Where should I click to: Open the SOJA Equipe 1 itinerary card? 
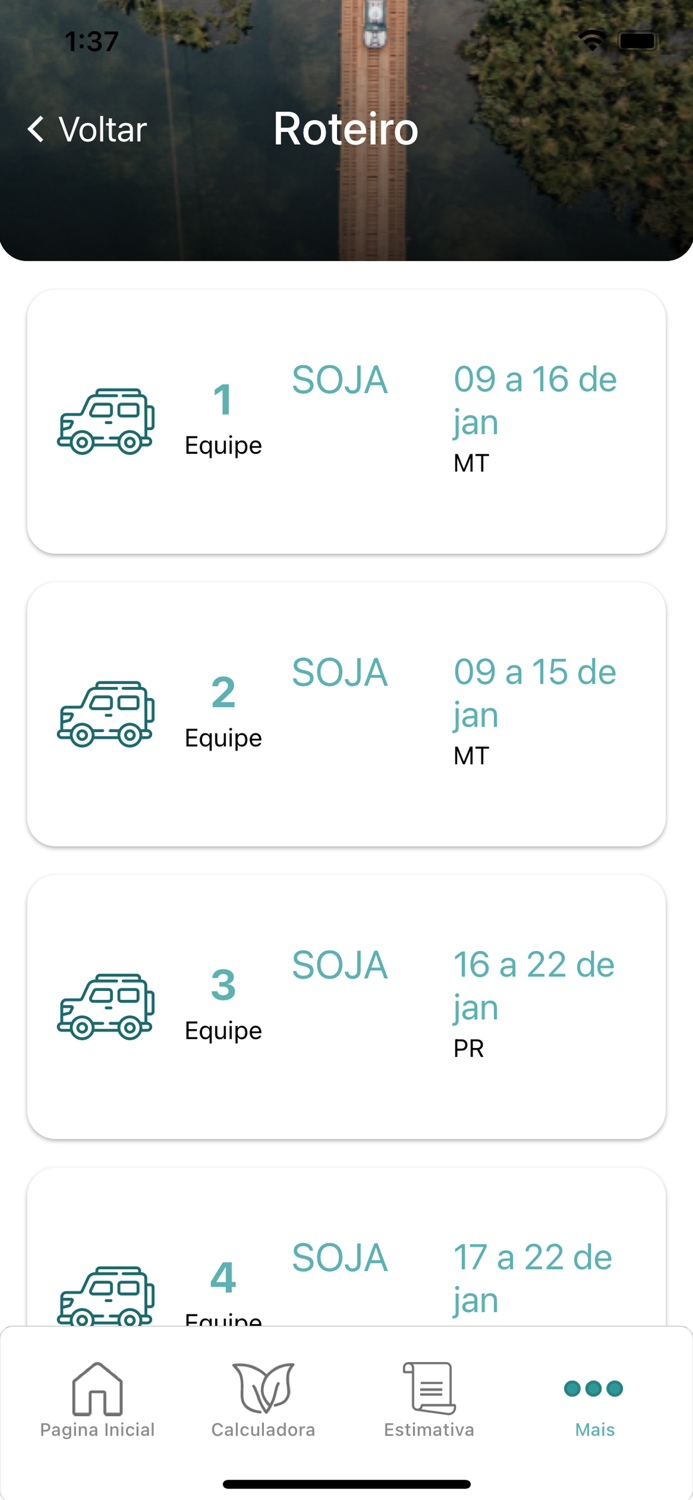pyautogui.click(x=346, y=421)
